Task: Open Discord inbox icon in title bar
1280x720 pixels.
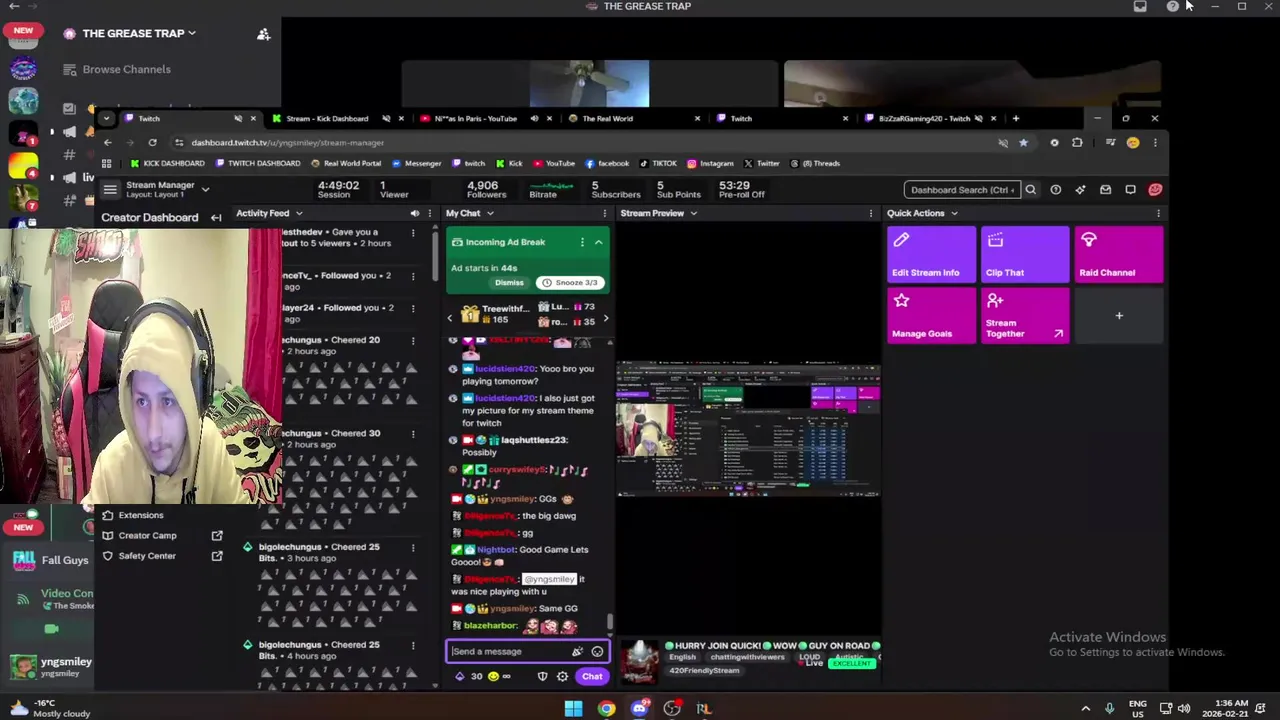Action: click(1140, 6)
